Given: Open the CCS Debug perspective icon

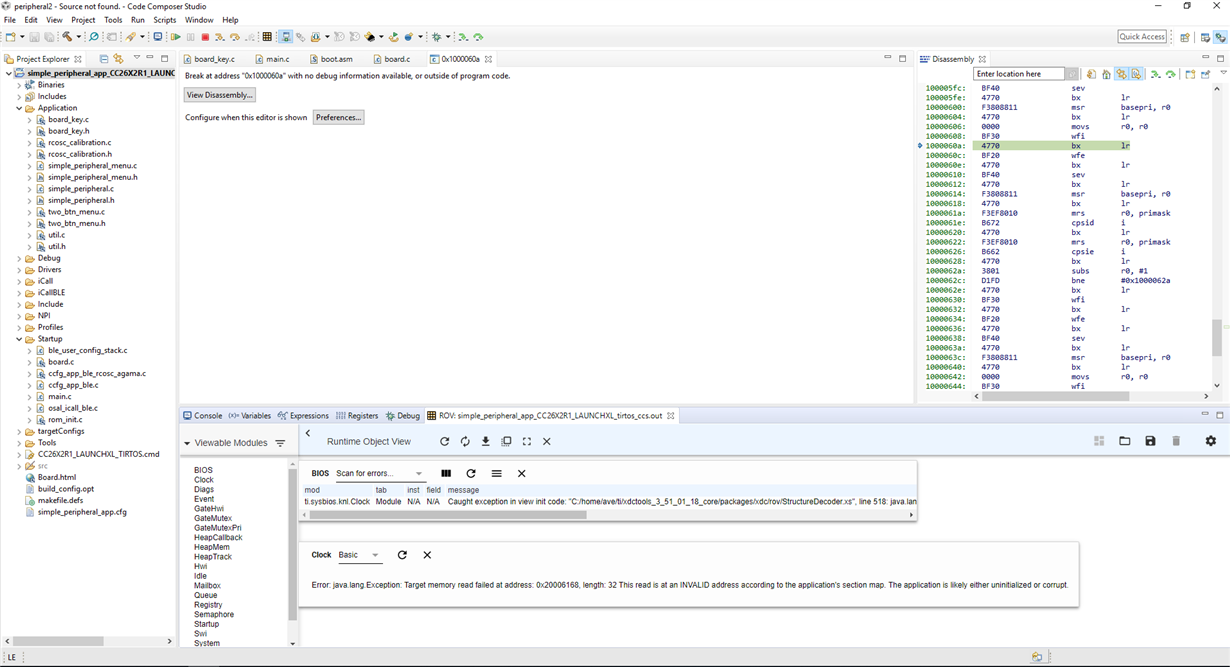Looking at the screenshot, I should [1221, 37].
